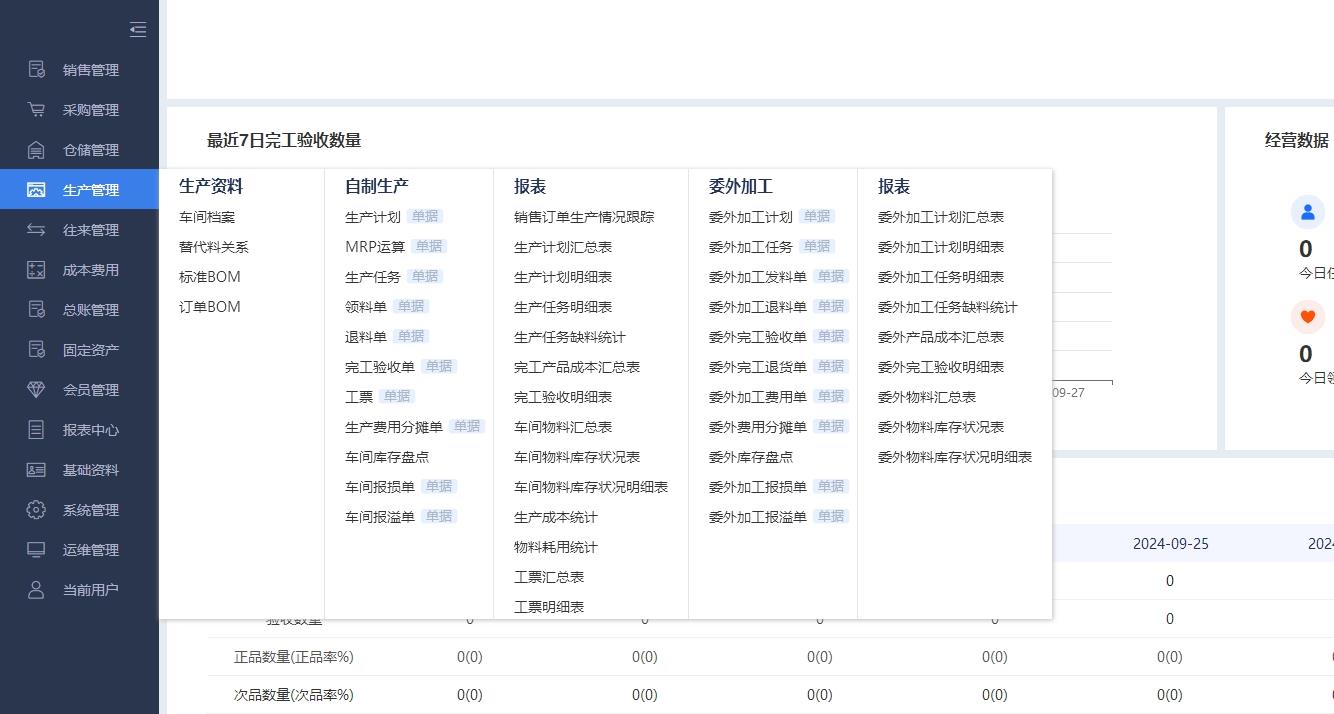Click the calculator icon for 成本费用
This screenshot has height=714, width=1334.
coord(36,270)
